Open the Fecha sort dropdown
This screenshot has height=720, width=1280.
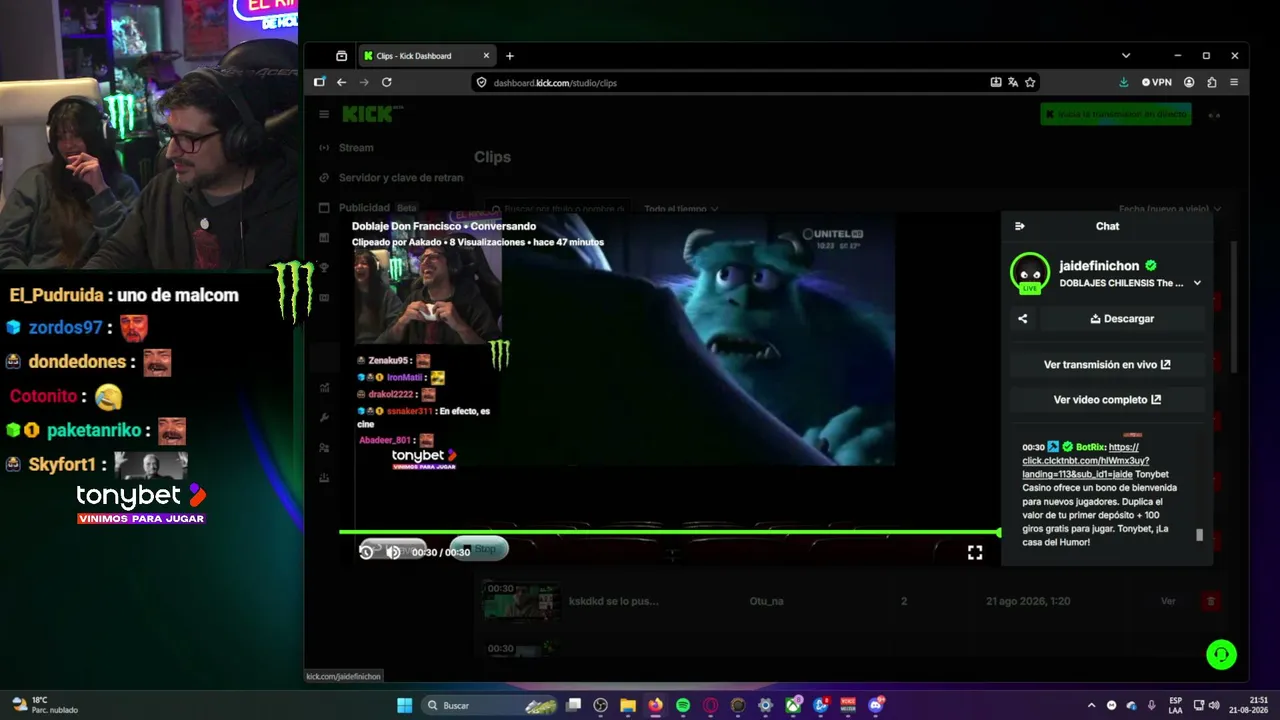point(1169,209)
